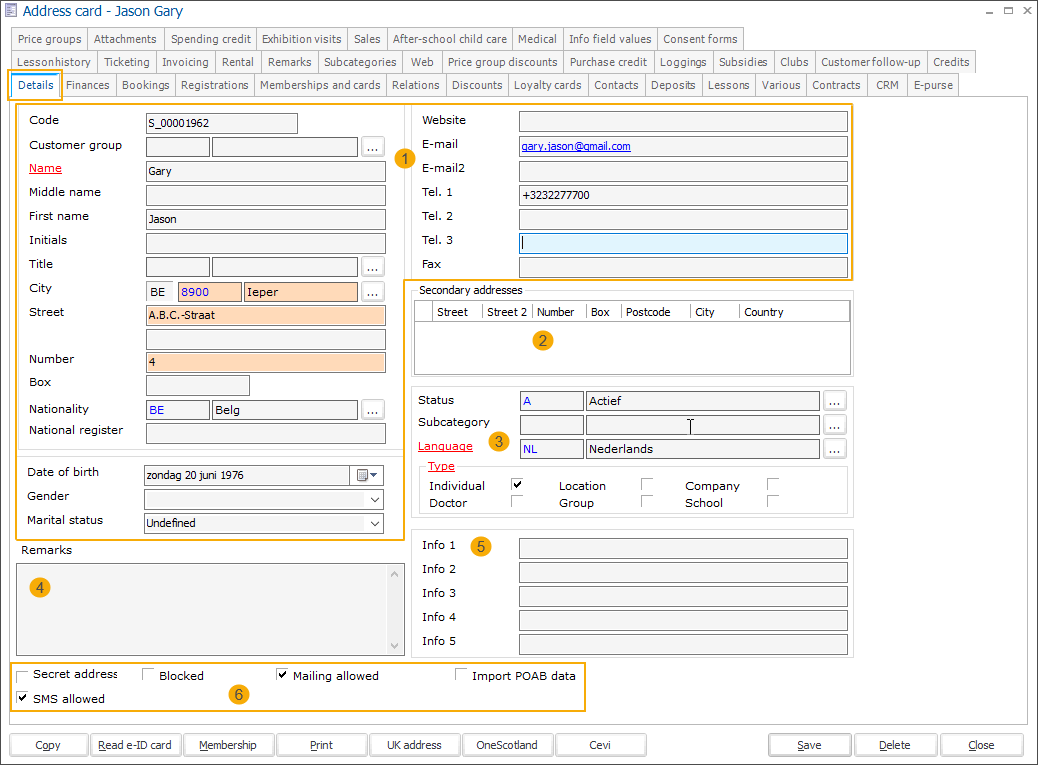Image resolution: width=1038 pixels, height=765 pixels.
Task: Open the Customer group lookup ellipsis button
Action: tap(373, 147)
